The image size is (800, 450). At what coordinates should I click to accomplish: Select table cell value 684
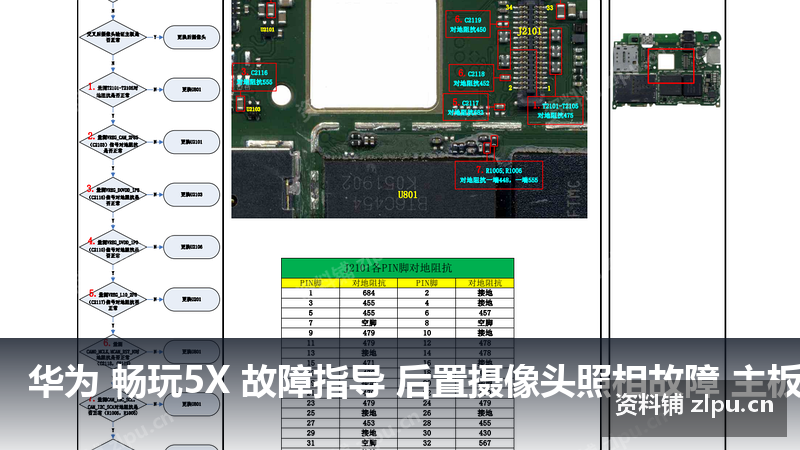(x=368, y=293)
